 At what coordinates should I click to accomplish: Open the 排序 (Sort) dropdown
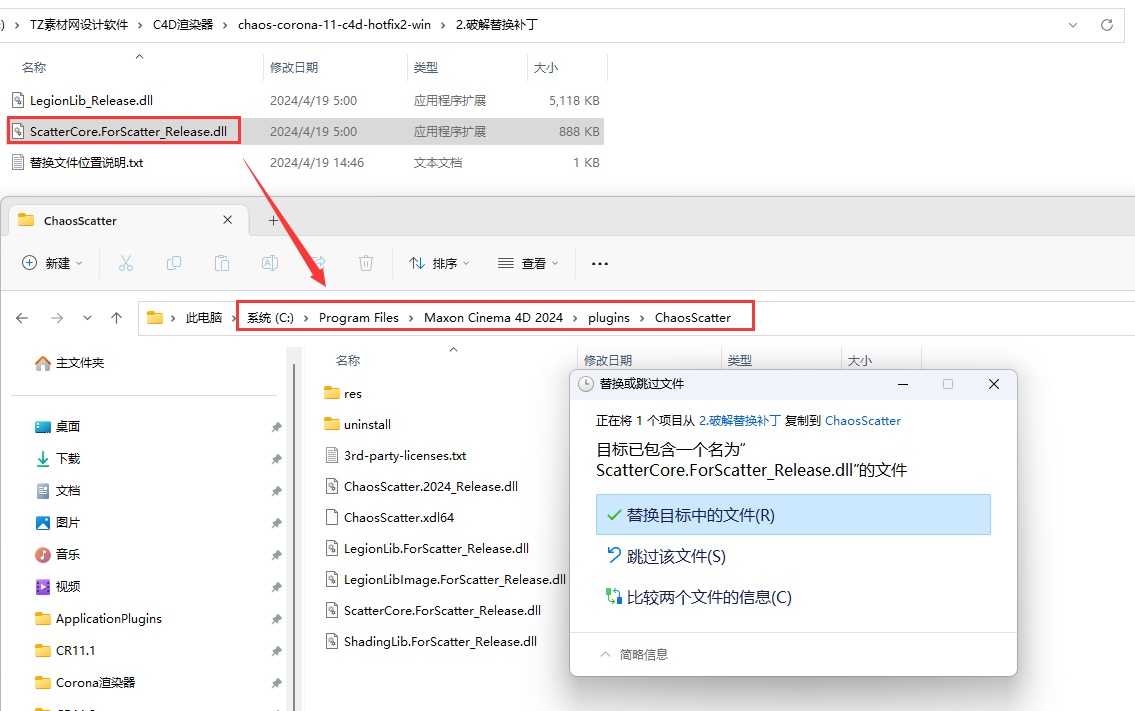click(439, 264)
